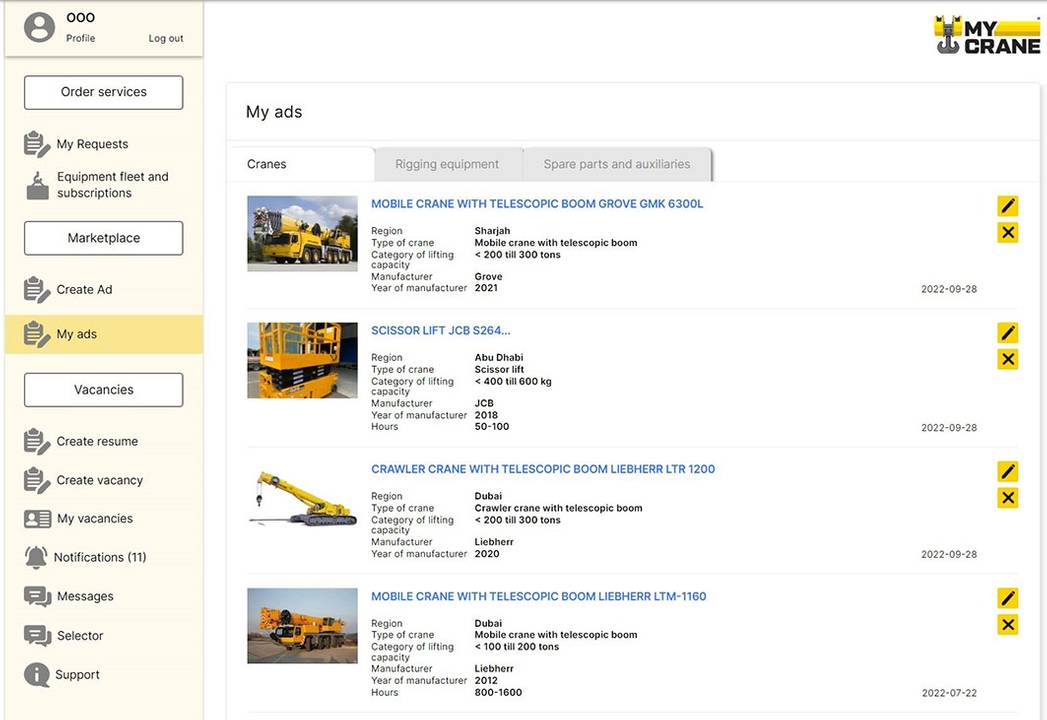The height and width of the screenshot is (720, 1047).
Task: Open Equipment fleet and subscriptions
Action: click(x=112, y=185)
